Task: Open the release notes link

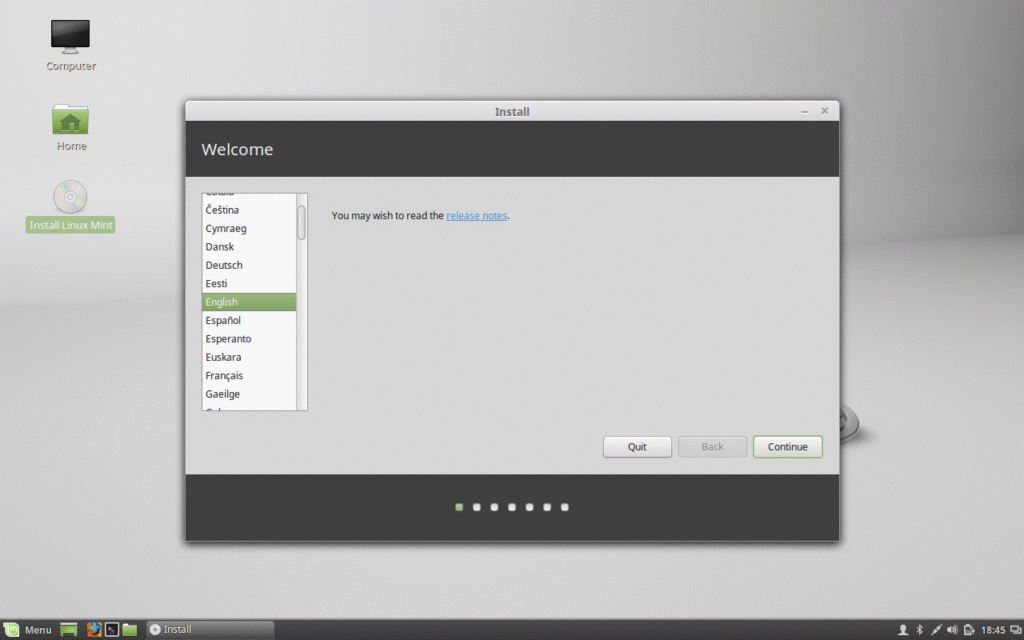Action: [477, 215]
